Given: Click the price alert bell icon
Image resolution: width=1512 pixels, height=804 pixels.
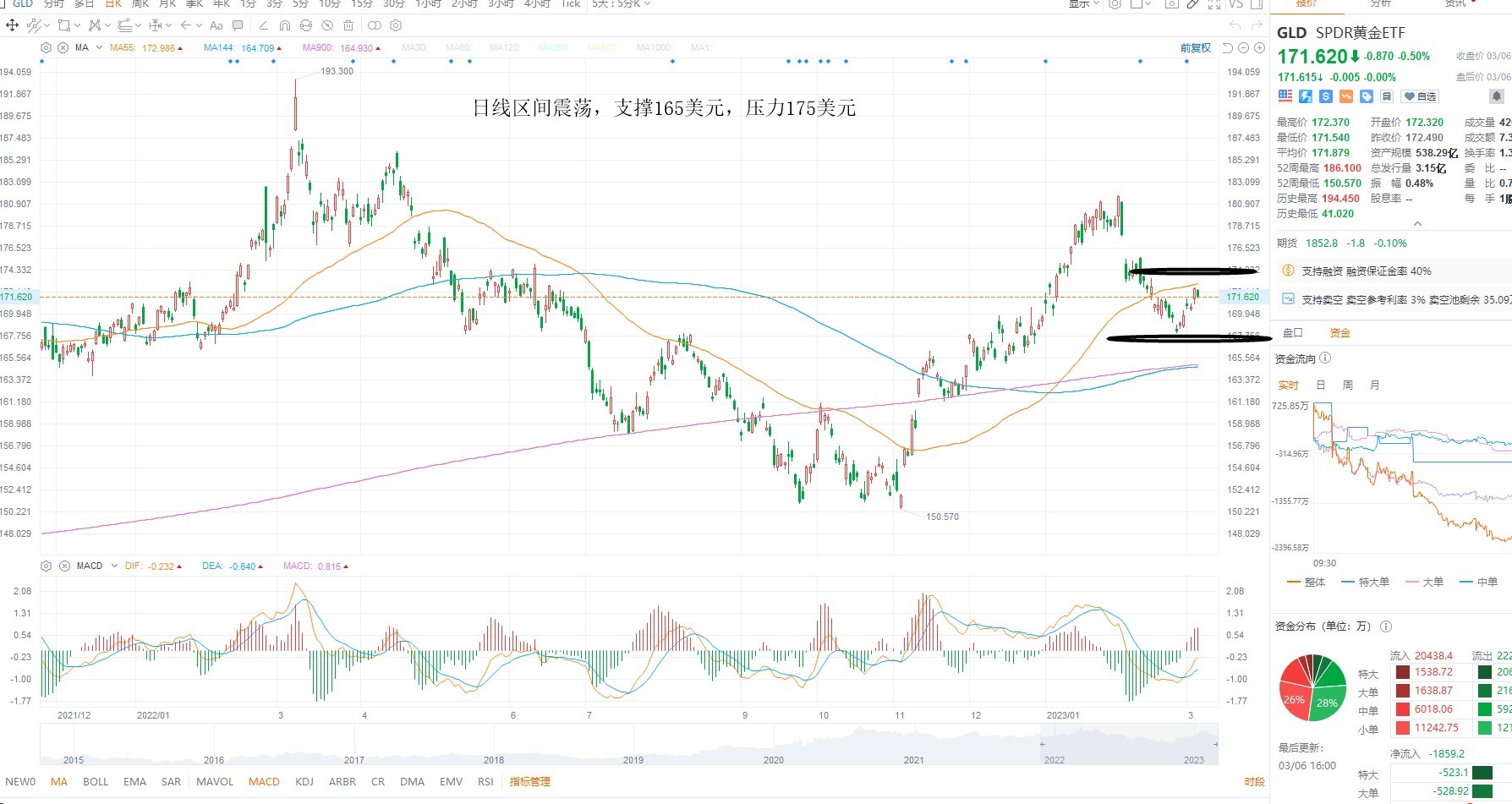Looking at the screenshot, I should click(1496, 96).
